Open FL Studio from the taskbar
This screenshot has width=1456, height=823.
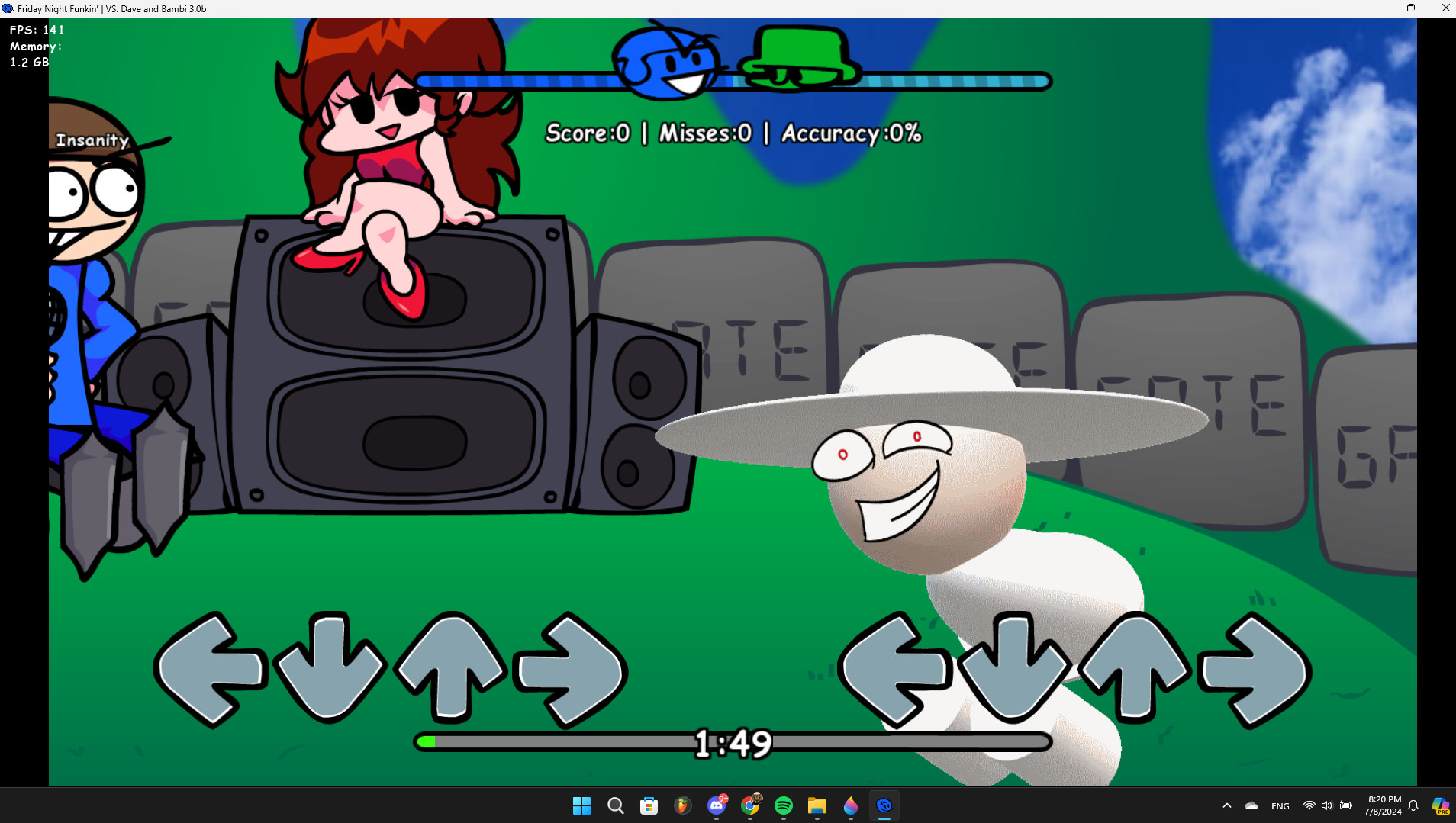click(x=682, y=805)
